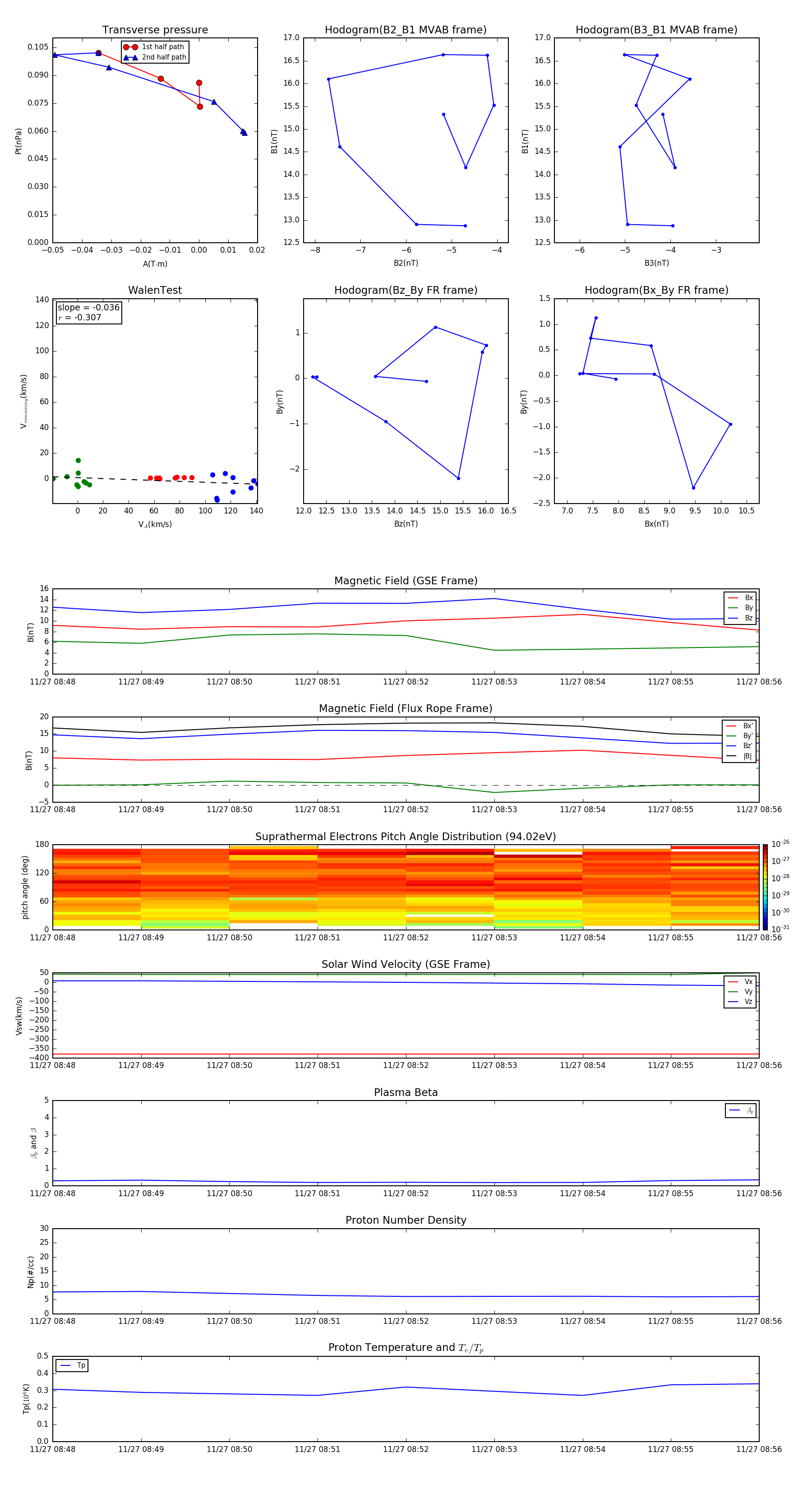Click the 'Vy' legend entry in velocity plot

pyautogui.click(x=740, y=992)
